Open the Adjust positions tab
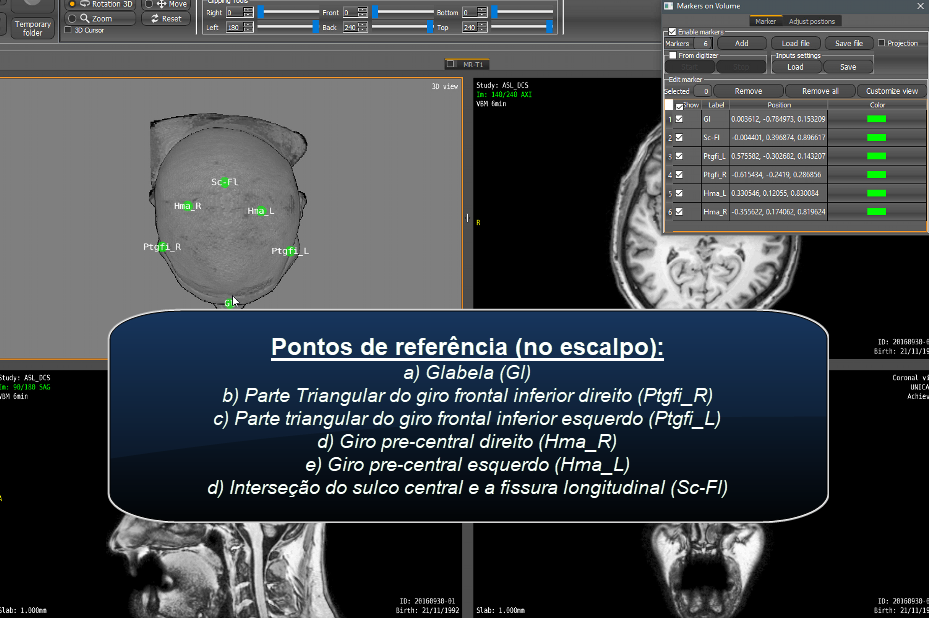 pyautogui.click(x=812, y=21)
